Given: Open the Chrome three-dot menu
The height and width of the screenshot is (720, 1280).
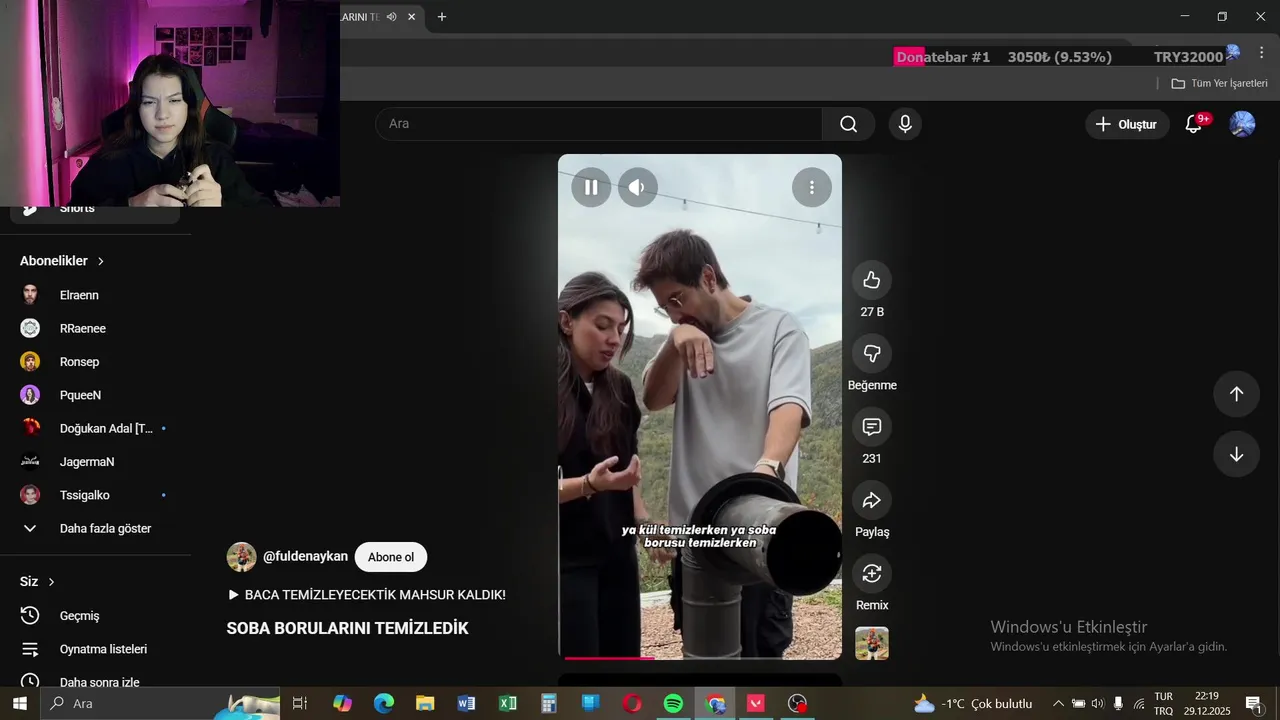Looking at the screenshot, I should click(1262, 53).
